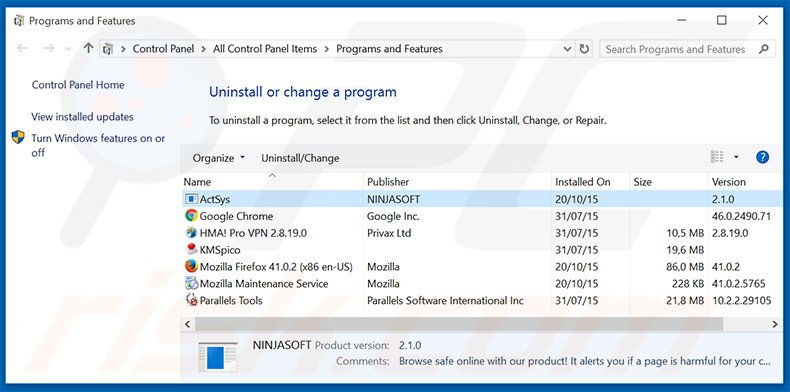Expand address bar history dropdown
Screen dimensions: 790x392
(567, 49)
